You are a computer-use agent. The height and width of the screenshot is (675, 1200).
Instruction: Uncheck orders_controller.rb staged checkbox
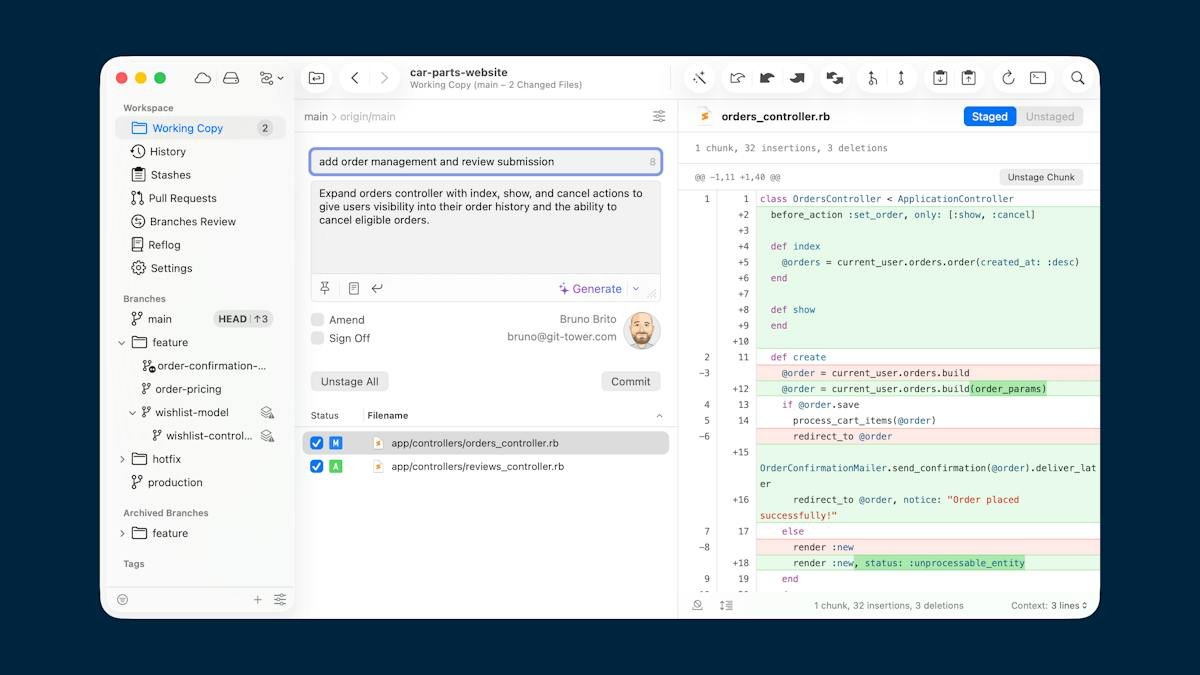pyautogui.click(x=317, y=443)
